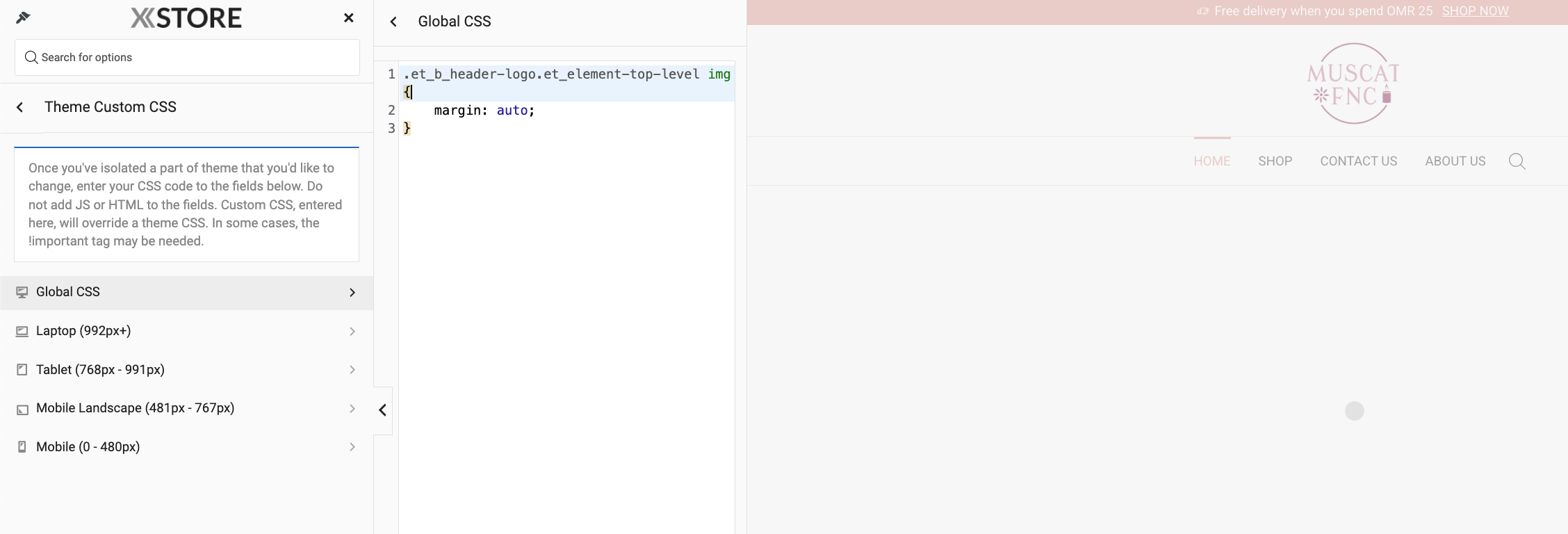Expand Mobile Landscape chevron arrow
1568x534 pixels.
click(352, 409)
